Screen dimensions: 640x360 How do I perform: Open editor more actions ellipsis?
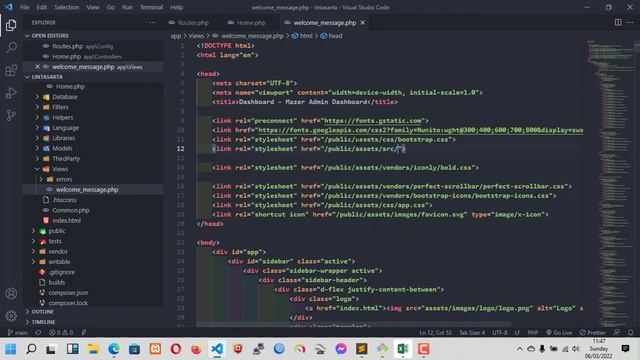tap(630, 23)
